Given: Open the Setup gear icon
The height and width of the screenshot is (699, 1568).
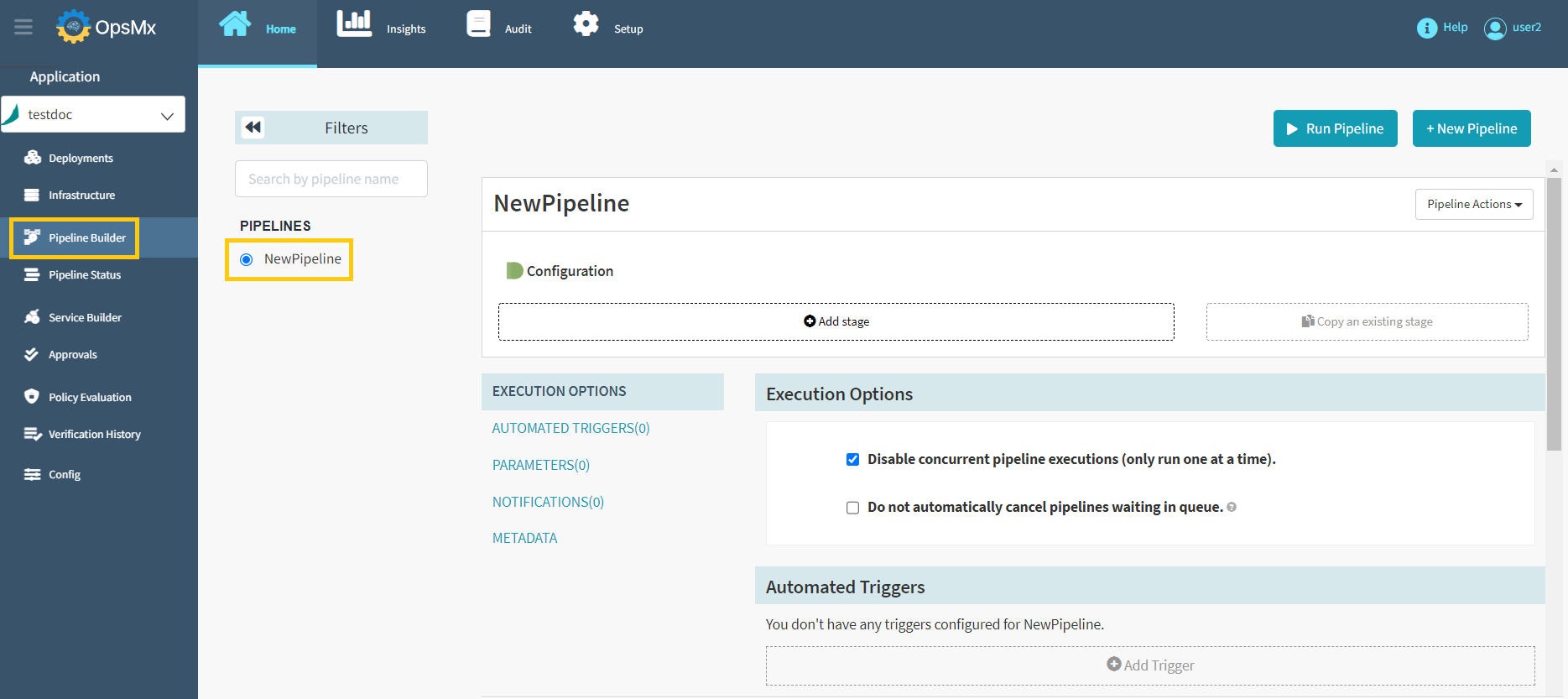Looking at the screenshot, I should 586,24.
